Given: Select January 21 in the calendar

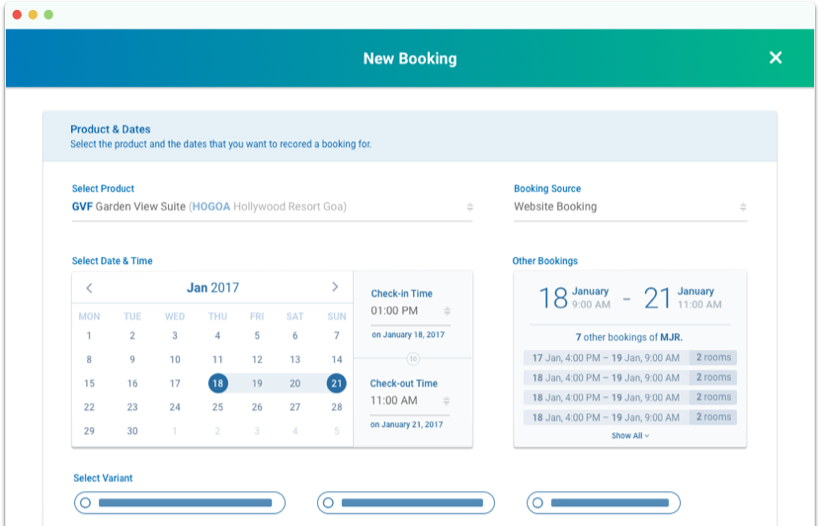Looking at the screenshot, I should tap(336, 383).
